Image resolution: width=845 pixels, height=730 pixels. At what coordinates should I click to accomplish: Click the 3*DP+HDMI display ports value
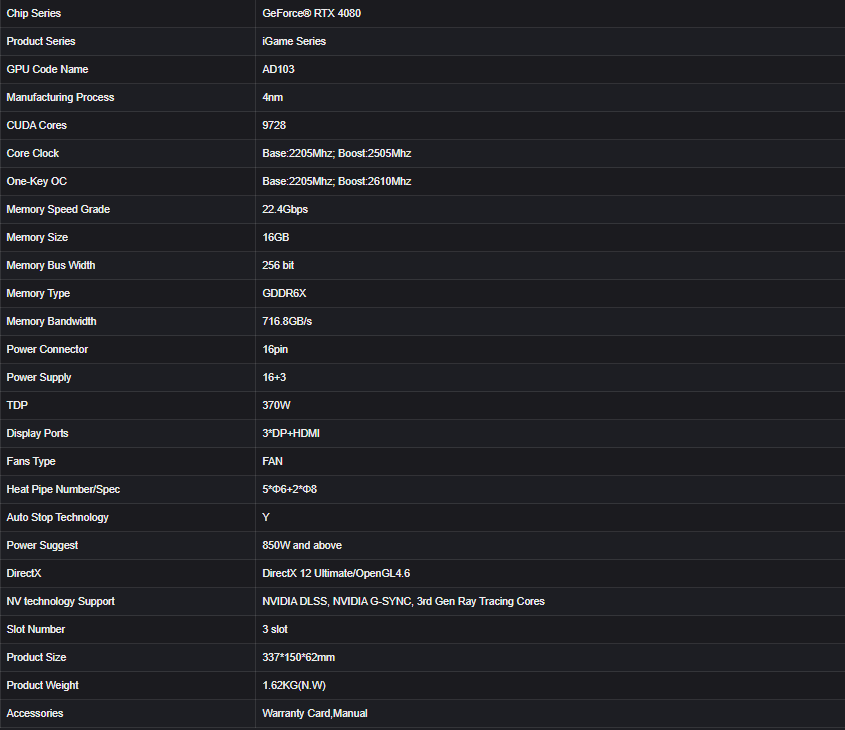[x=291, y=434]
